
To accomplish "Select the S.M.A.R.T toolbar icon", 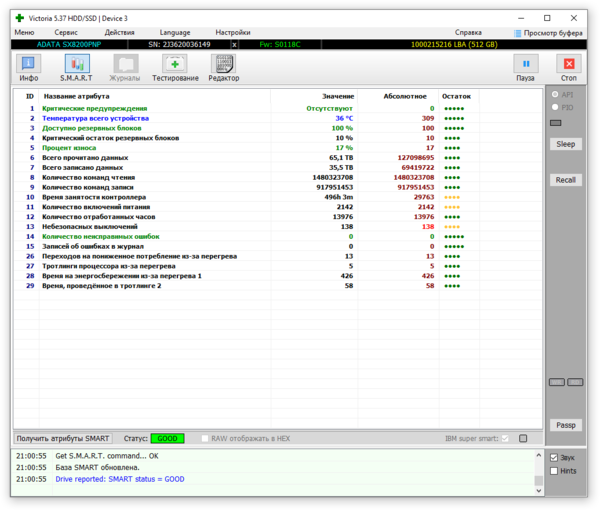I will 76,68.
